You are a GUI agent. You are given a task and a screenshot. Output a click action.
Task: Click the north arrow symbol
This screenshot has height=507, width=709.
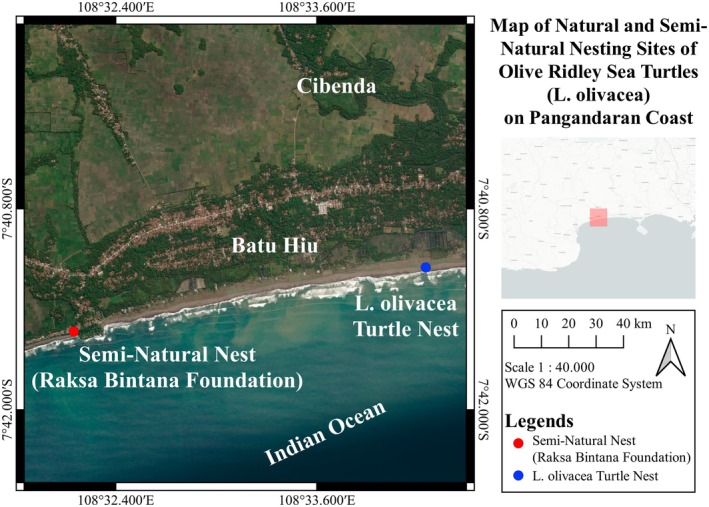671,357
